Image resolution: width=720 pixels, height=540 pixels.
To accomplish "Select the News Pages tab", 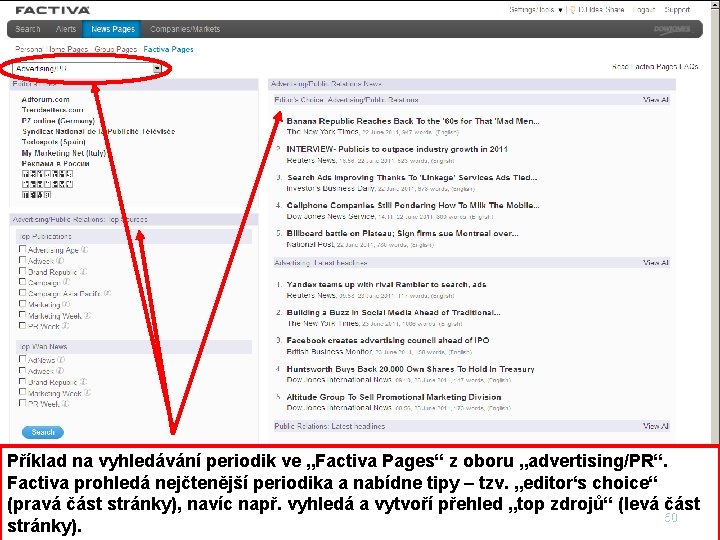I will click(x=112, y=29).
